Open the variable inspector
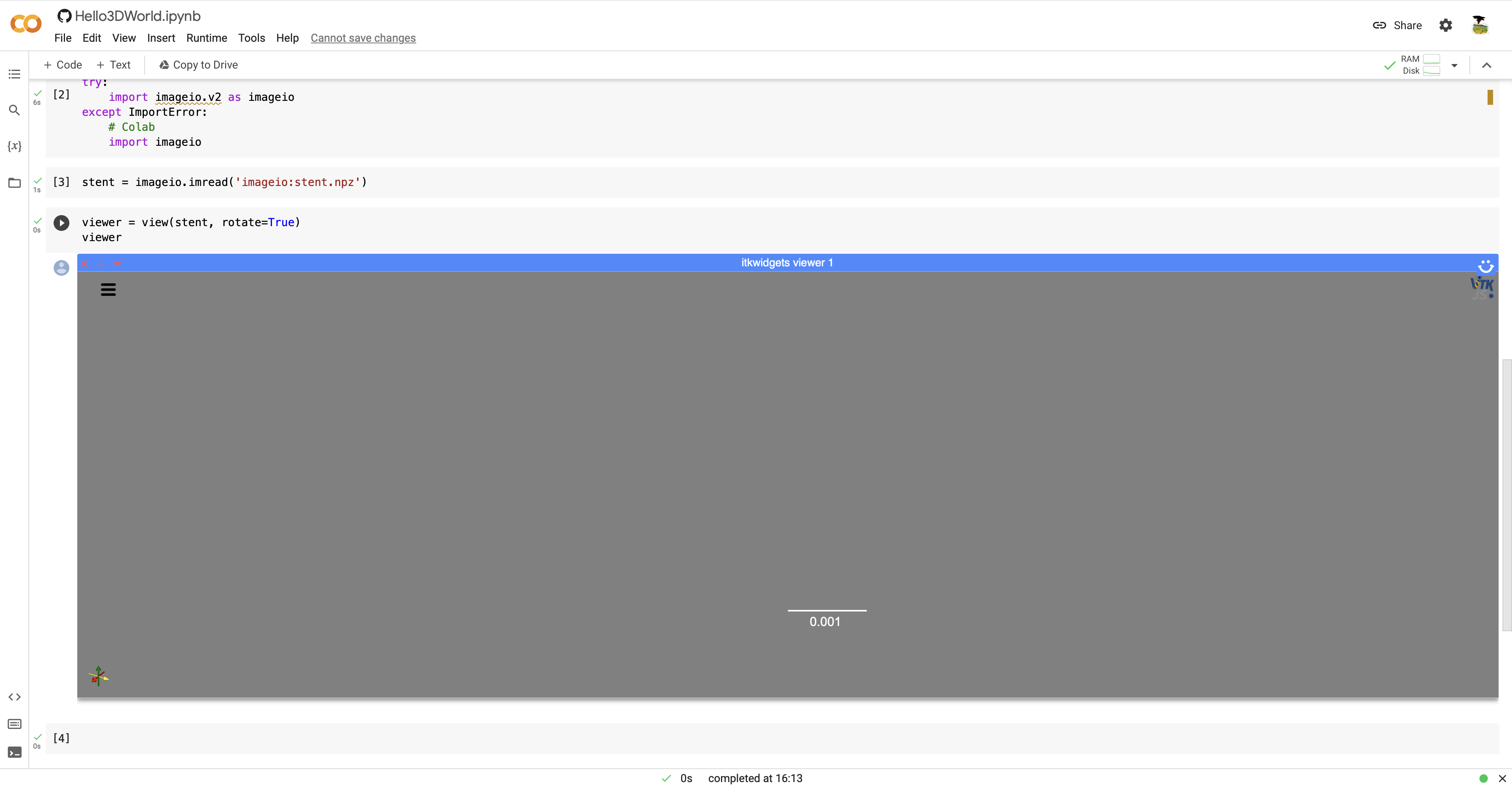1512x788 pixels. click(14, 147)
